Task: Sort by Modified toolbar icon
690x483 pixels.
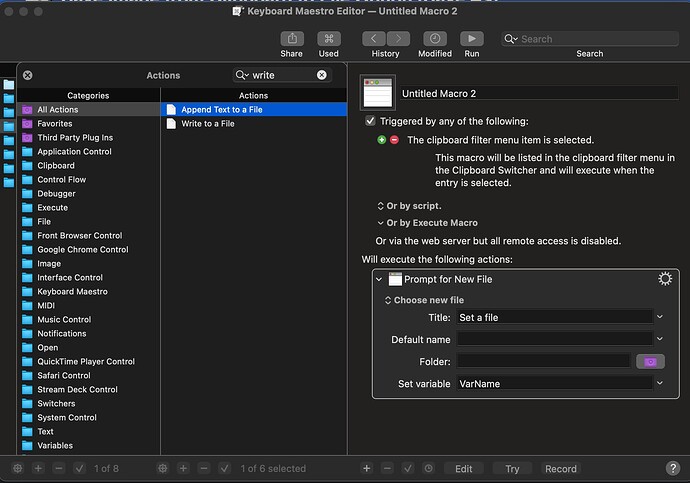Action: pyautogui.click(x=435, y=39)
